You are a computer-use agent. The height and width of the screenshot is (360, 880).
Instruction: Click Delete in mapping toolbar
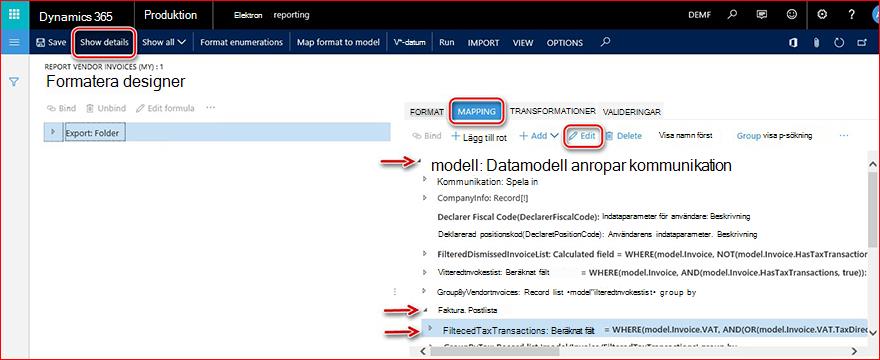pos(624,136)
